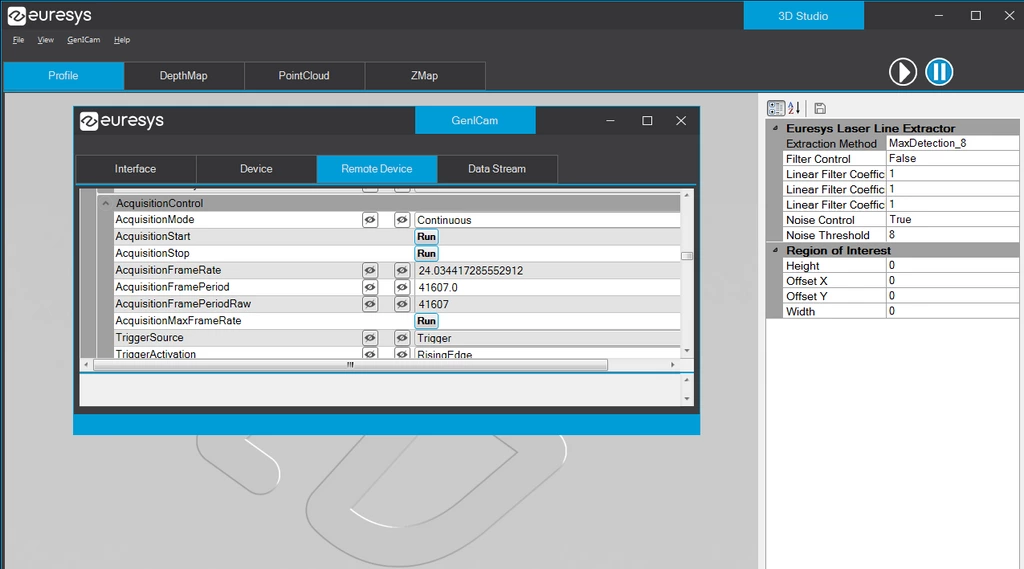This screenshot has width=1024, height=569.
Task: Pause acquisition with the blue pause button
Action: (x=939, y=71)
